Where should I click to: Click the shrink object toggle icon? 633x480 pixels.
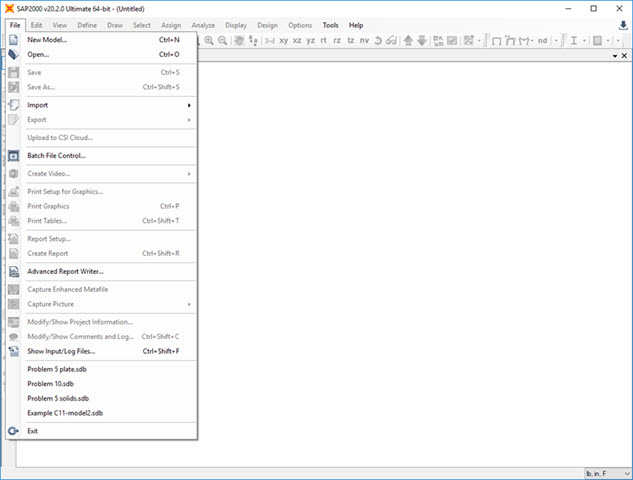pyautogui.click(x=438, y=40)
